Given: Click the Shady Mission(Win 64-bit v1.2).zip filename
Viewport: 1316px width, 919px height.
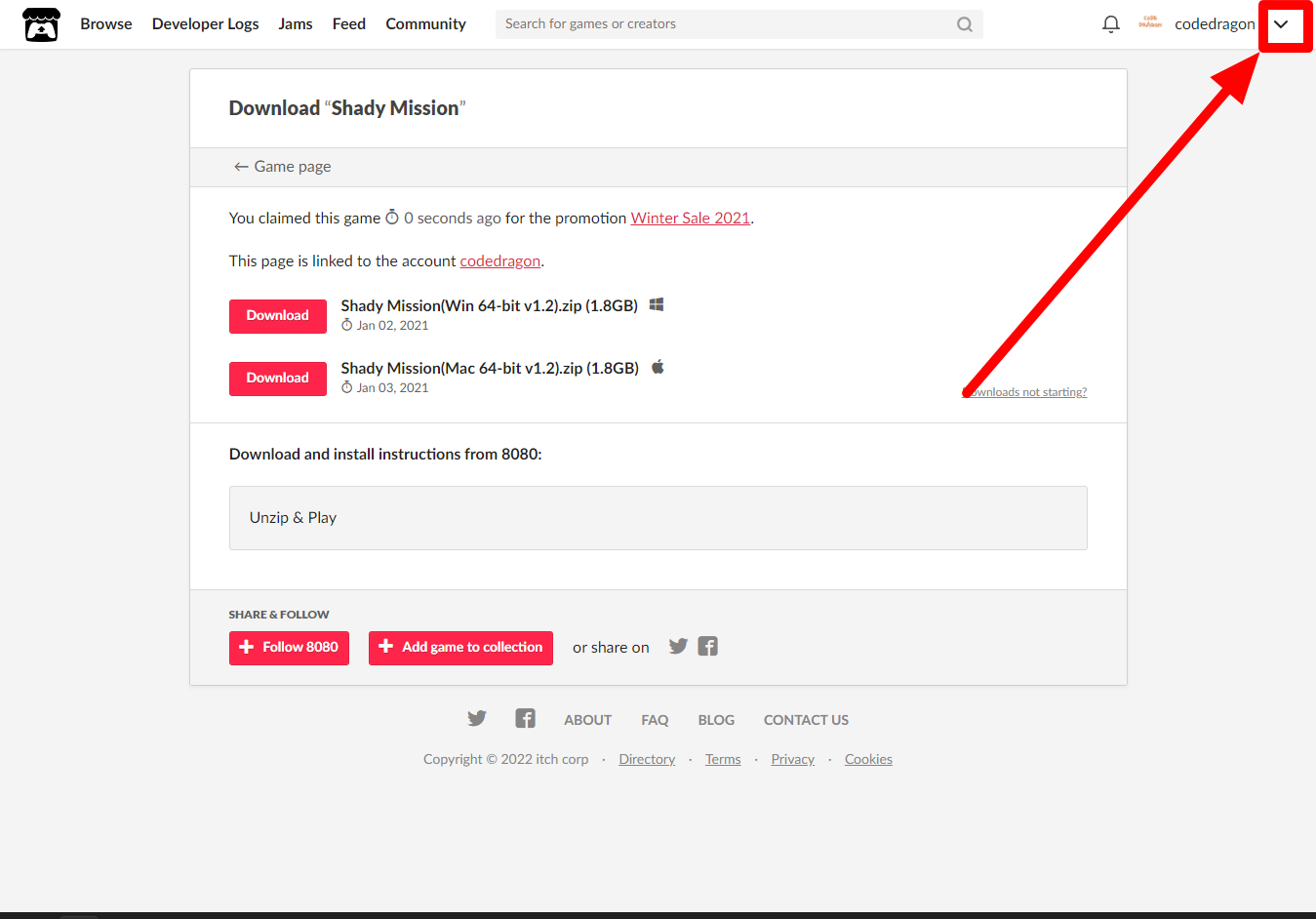Looking at the screenshot, I should (x=489, y=305).
